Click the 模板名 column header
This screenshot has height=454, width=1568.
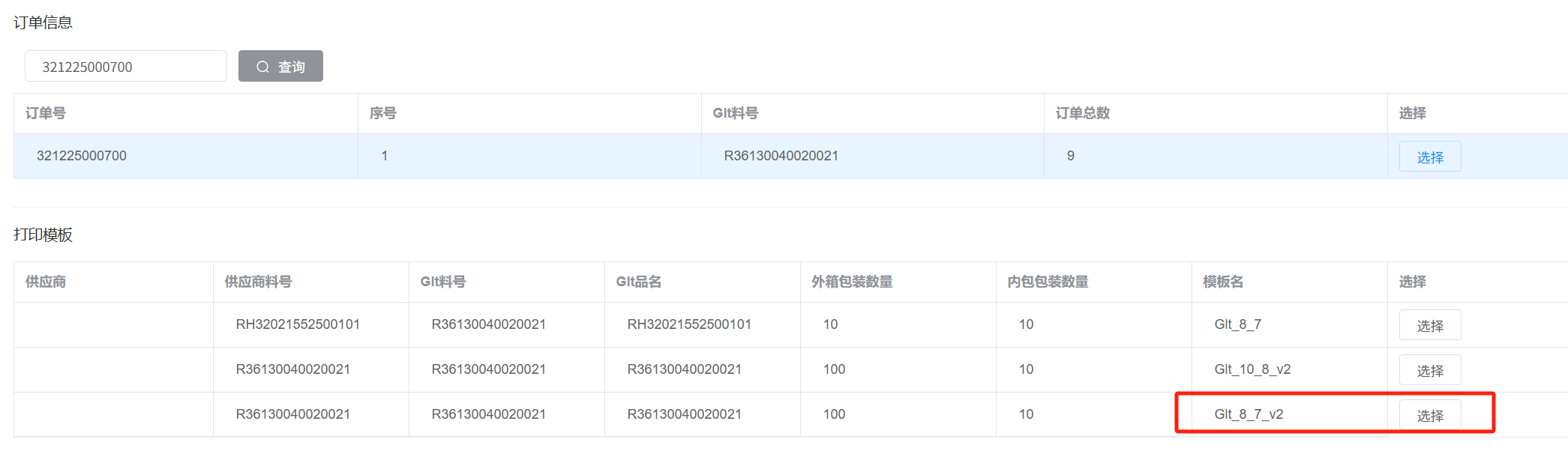point(1223,282)
